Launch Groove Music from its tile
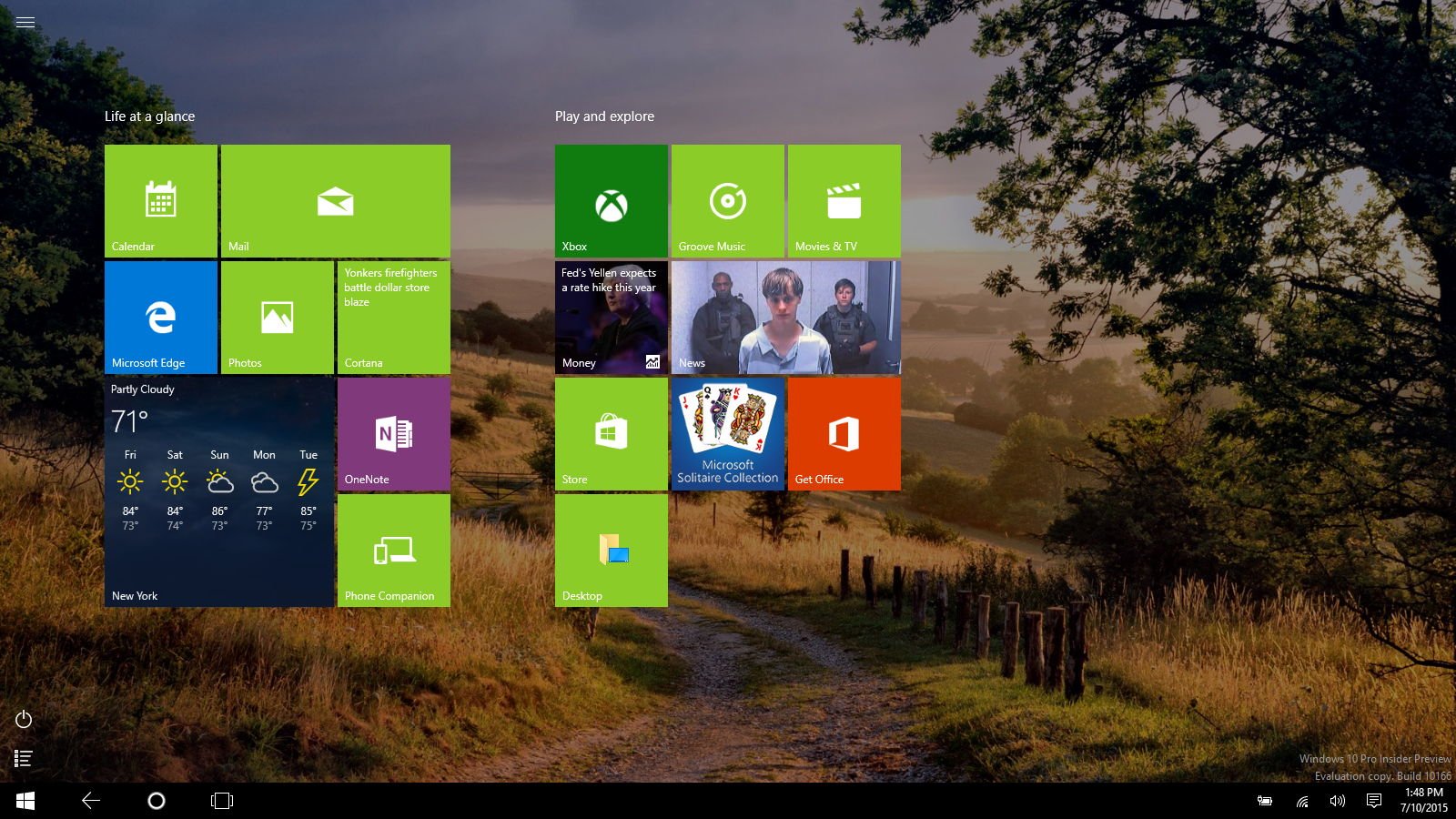The width and height of the screenshot is (1456, 819). tap(728, 201)
